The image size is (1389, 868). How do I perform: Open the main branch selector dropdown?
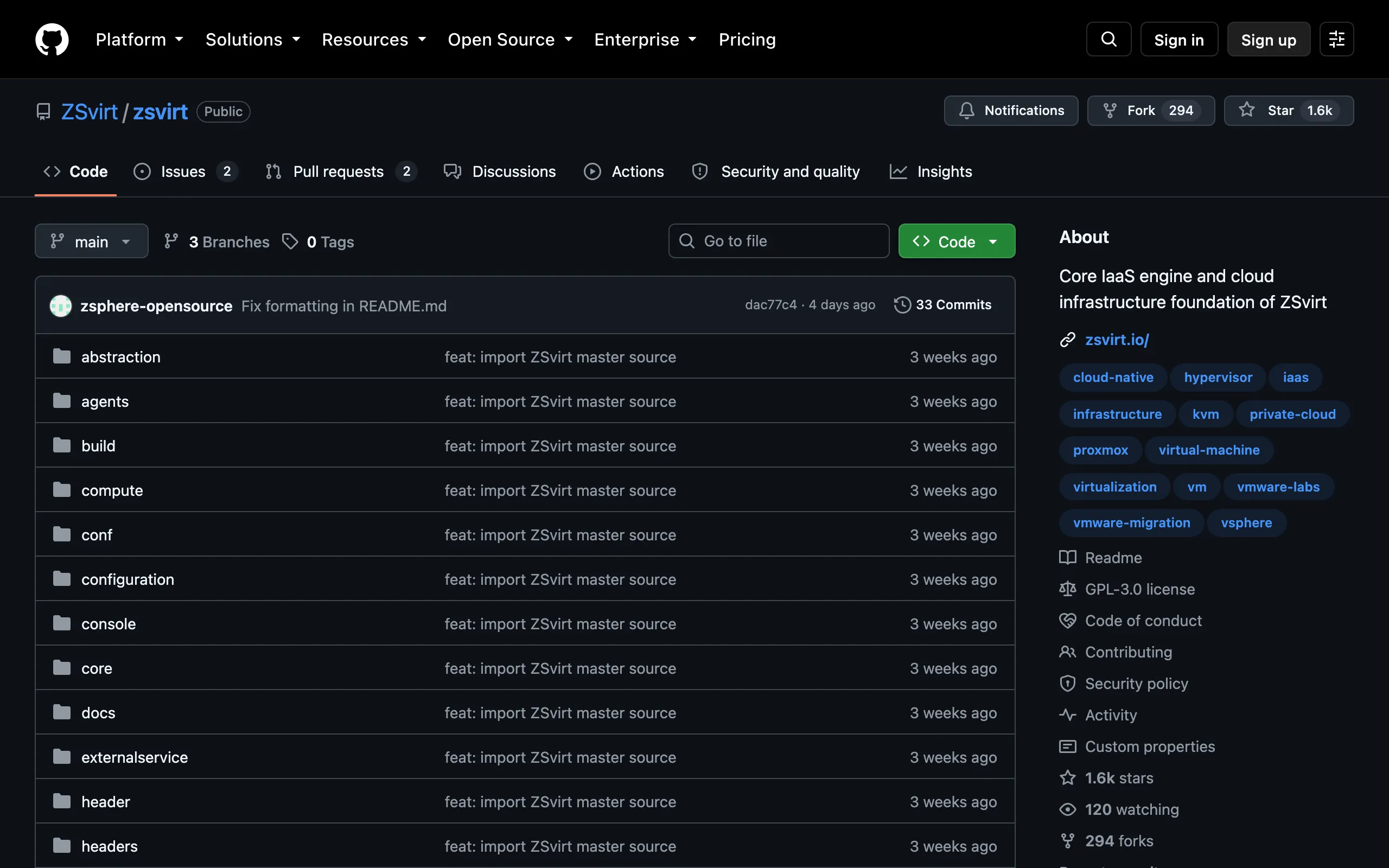pos(91,241)
